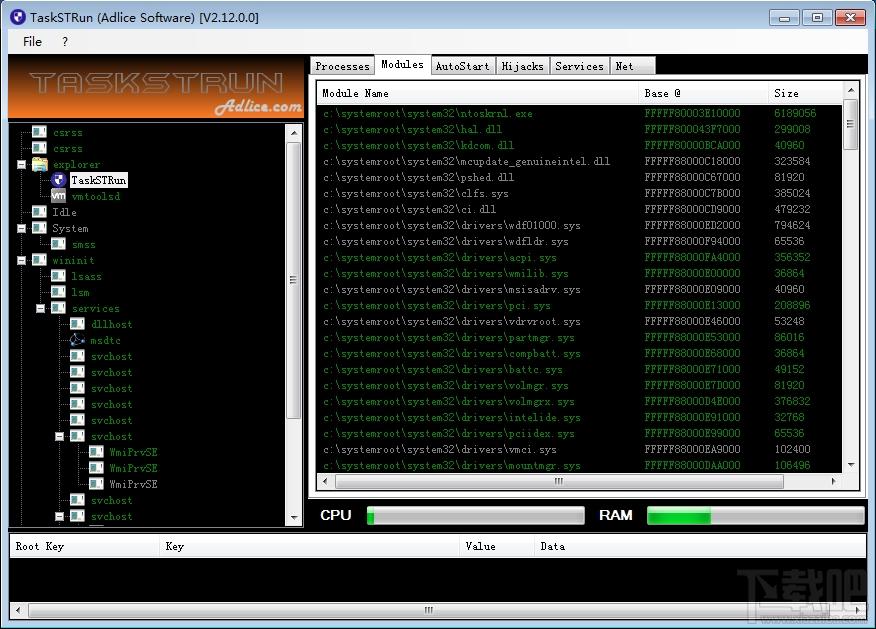Select the dllhost process
Screen dimensions: 876x629
[112, 324]
